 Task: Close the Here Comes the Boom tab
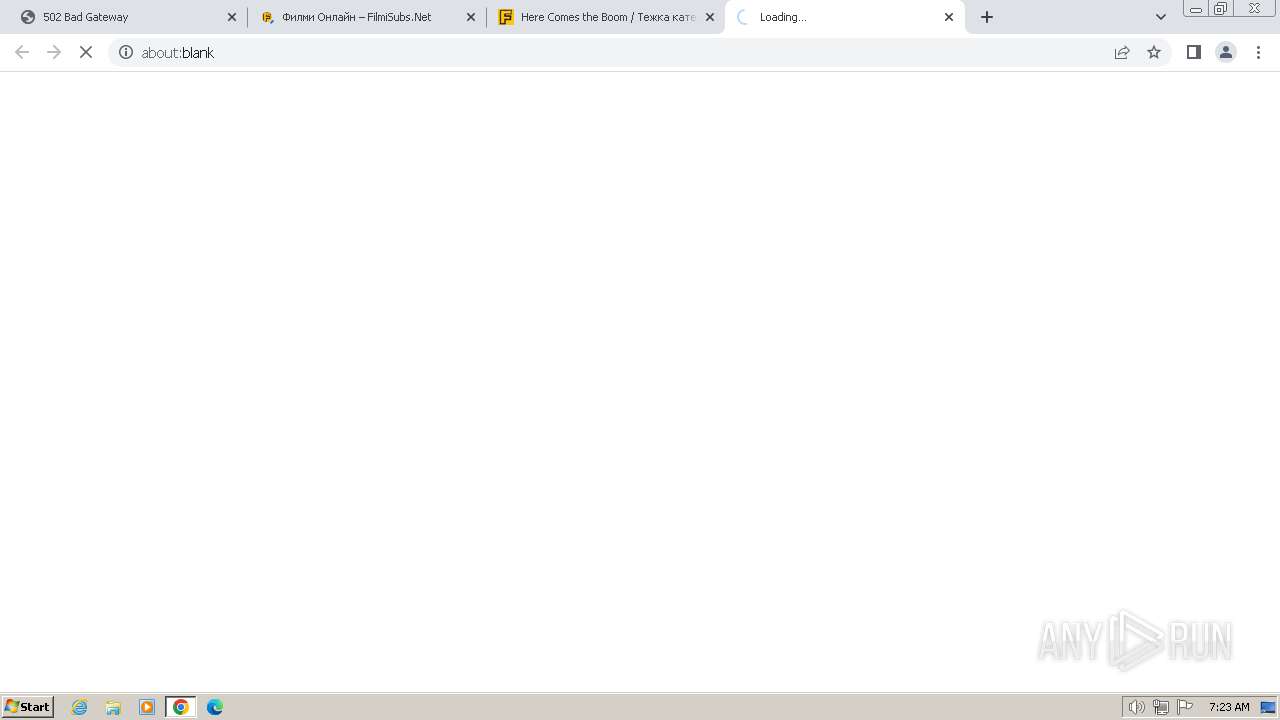(710, 17)
